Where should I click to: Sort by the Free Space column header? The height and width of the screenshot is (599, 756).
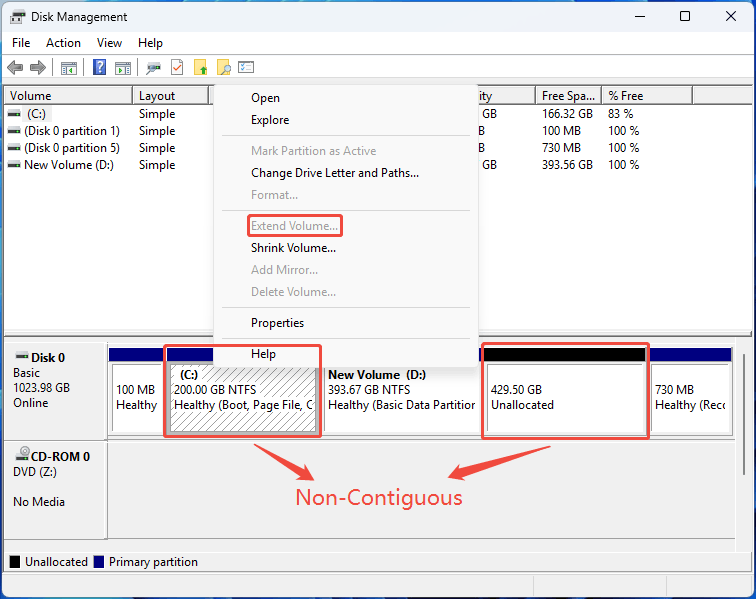point(568,95)
